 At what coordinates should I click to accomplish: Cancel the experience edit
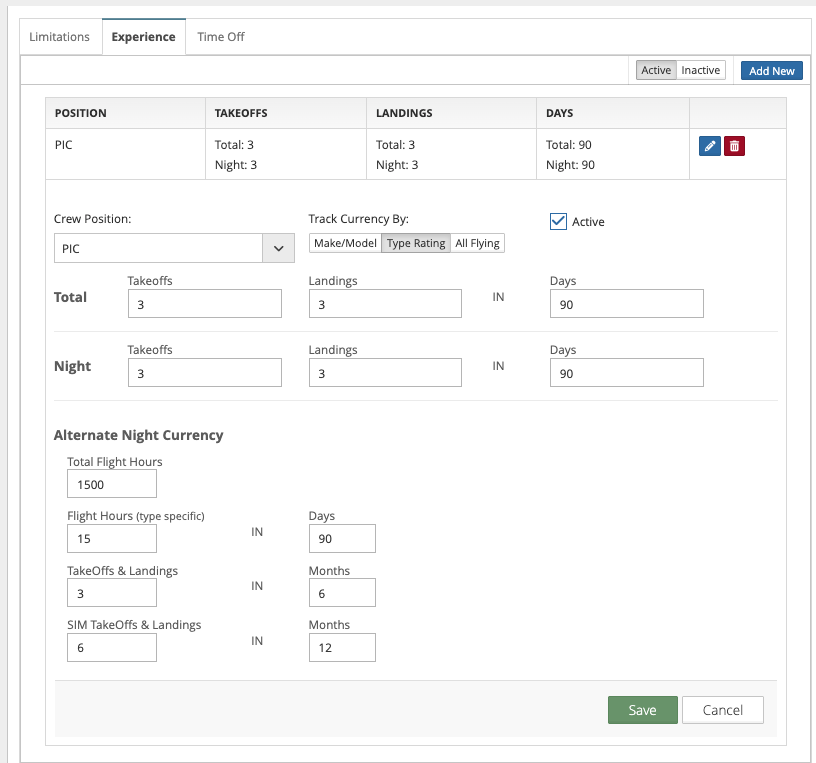point(723,710)
